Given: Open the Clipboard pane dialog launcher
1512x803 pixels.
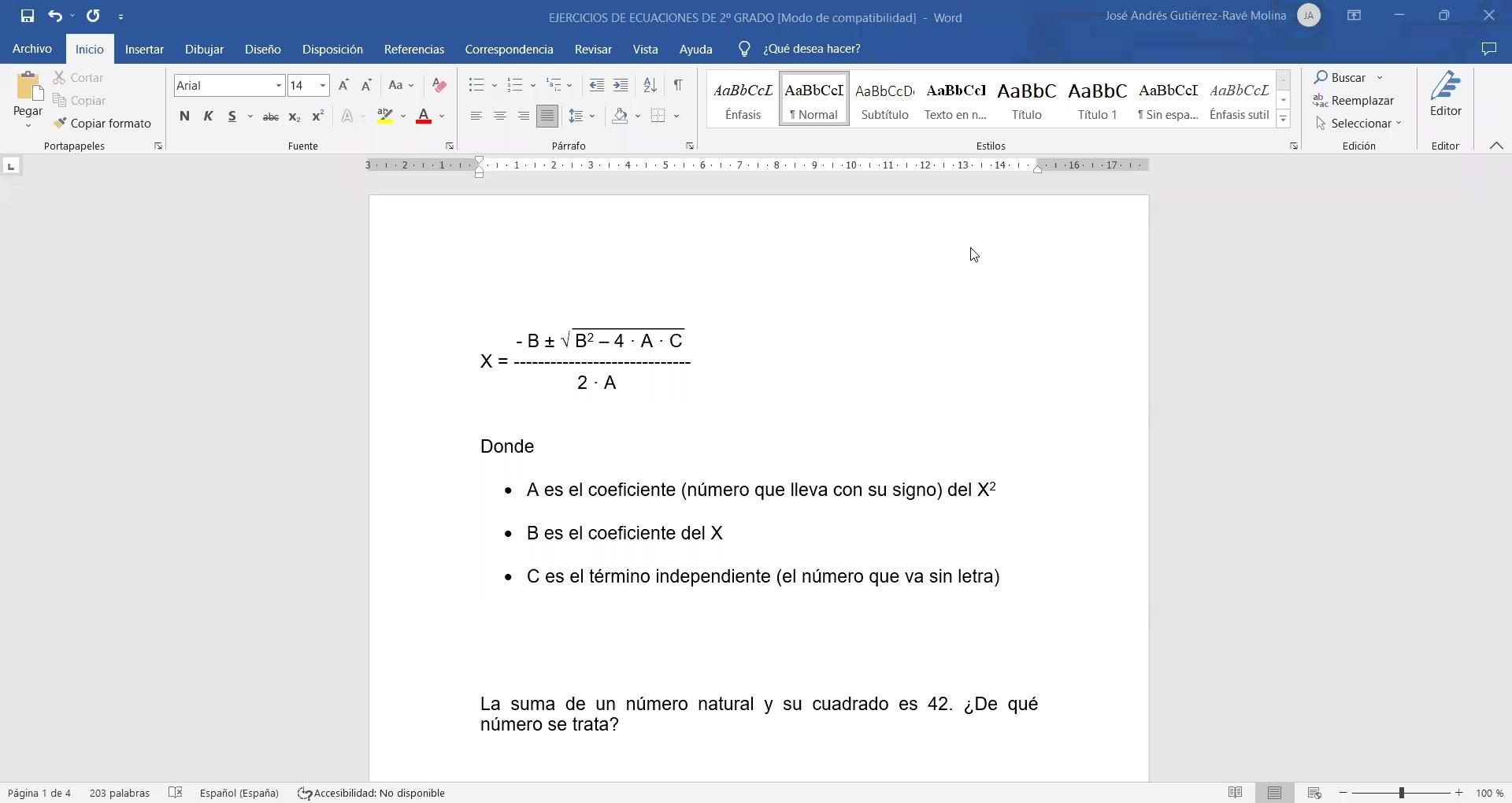Looking at the screenshot, I should 158,146.
